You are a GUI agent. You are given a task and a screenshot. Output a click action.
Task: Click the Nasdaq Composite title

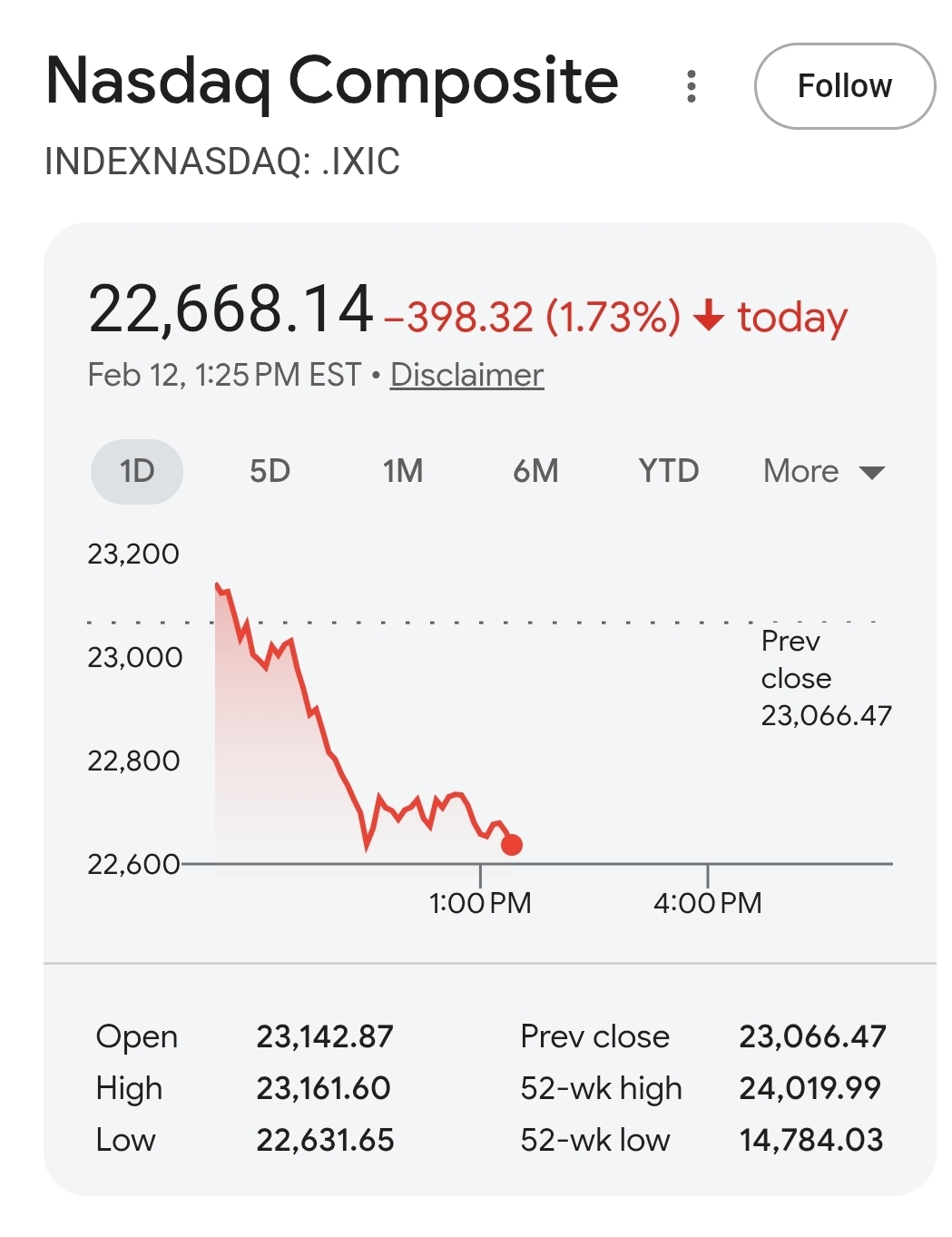click(x=332, y=82)
